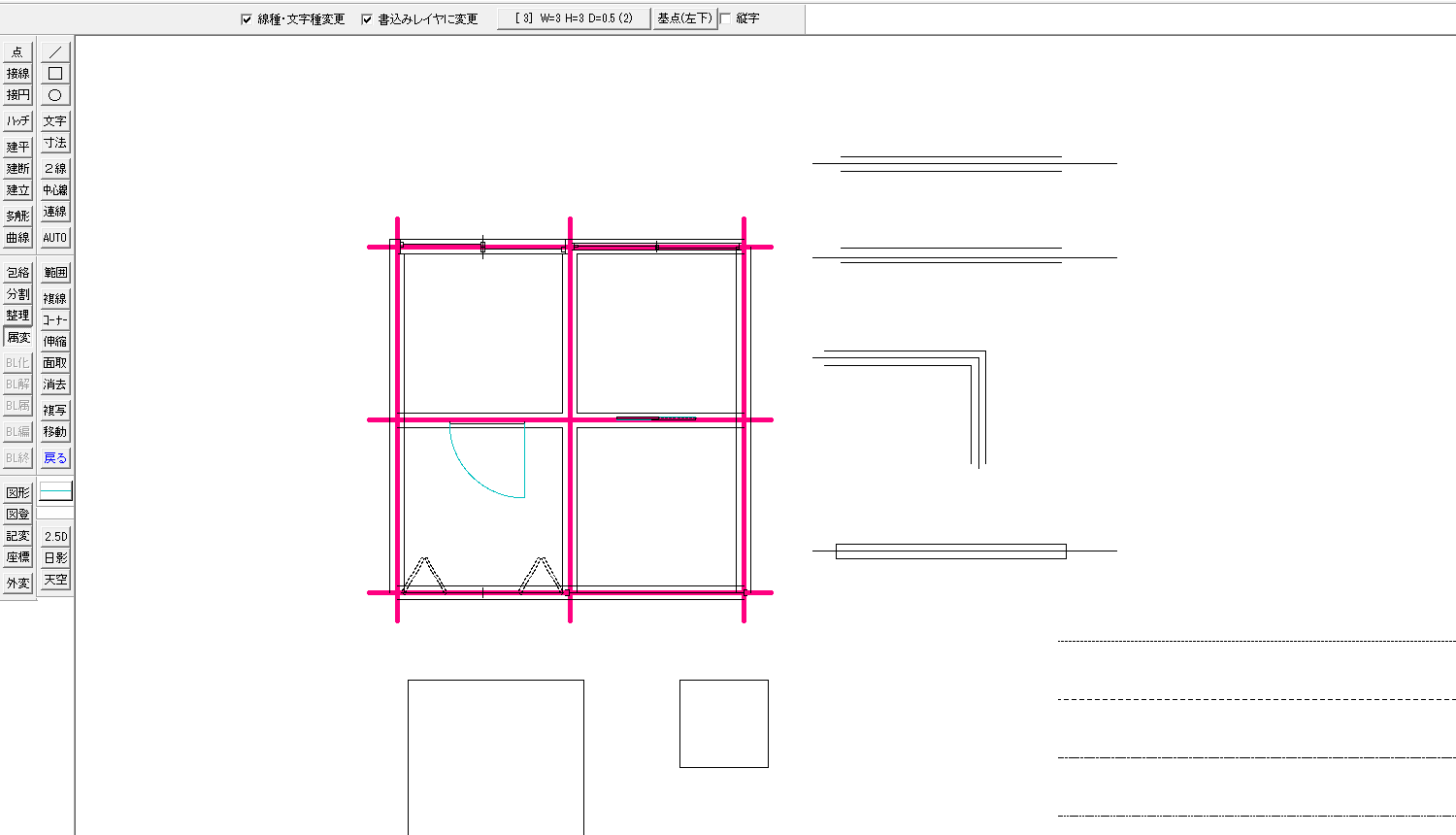The image size is (1456, 835).
Task: Open the 2.5D view tool
Action: (x=55, y=536)
